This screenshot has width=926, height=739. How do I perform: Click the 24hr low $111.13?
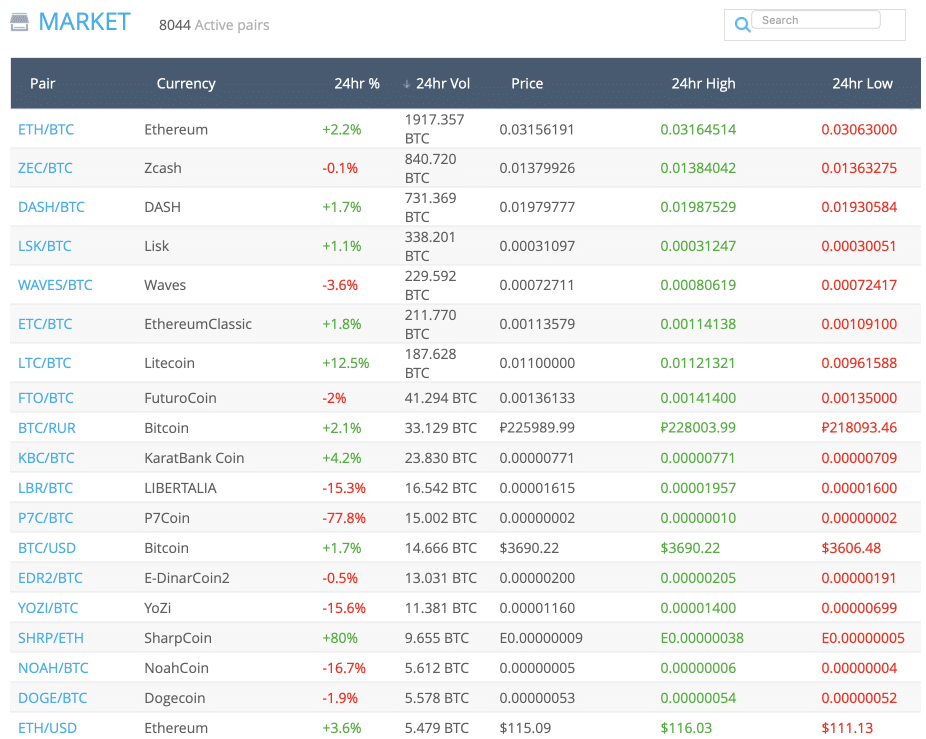(847, 728)
